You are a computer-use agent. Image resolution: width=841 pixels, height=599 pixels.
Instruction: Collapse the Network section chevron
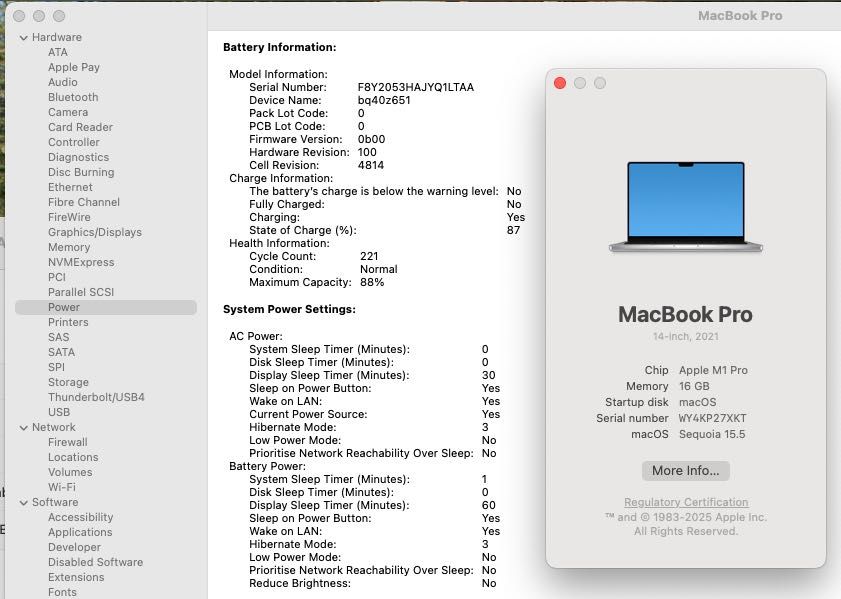tap(24, 427)
